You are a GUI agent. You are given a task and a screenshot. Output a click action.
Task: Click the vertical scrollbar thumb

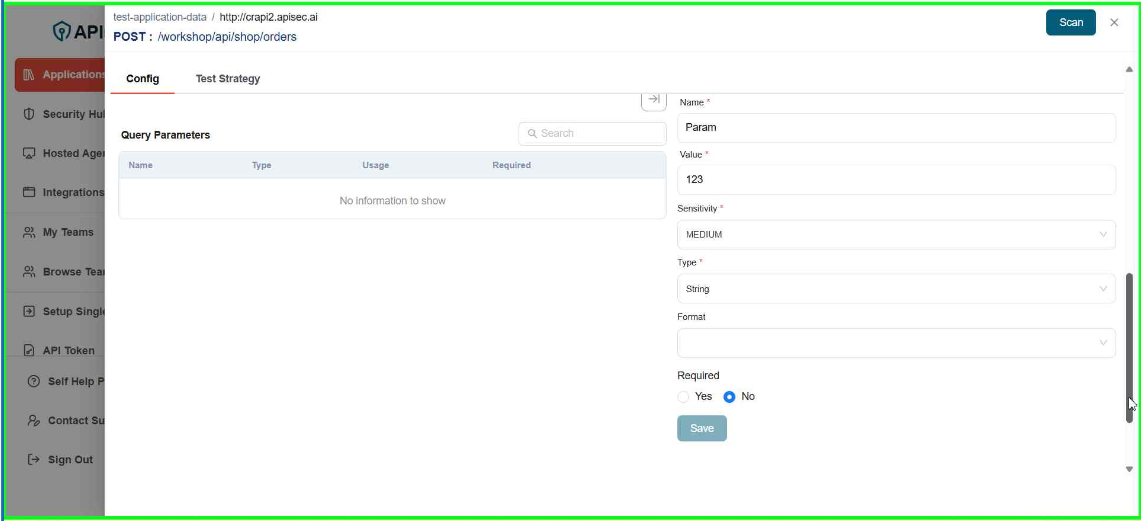click(1129, 345)
